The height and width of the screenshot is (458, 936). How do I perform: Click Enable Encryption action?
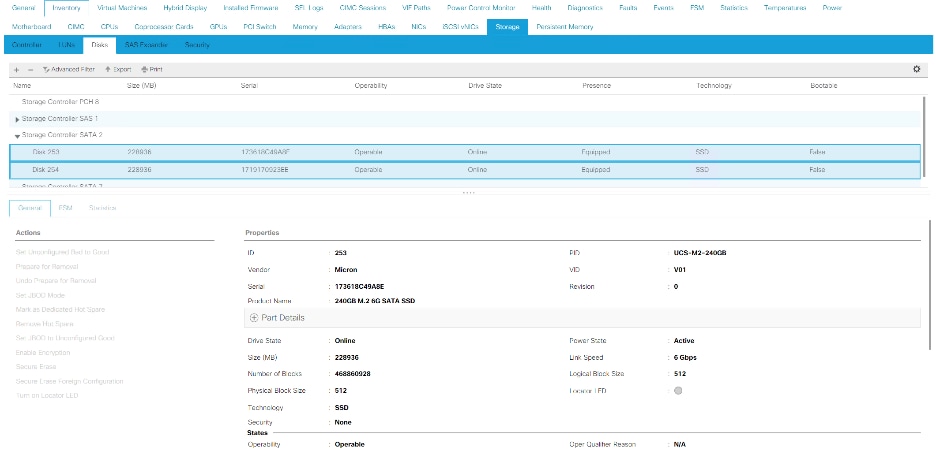tap(43, 352)
